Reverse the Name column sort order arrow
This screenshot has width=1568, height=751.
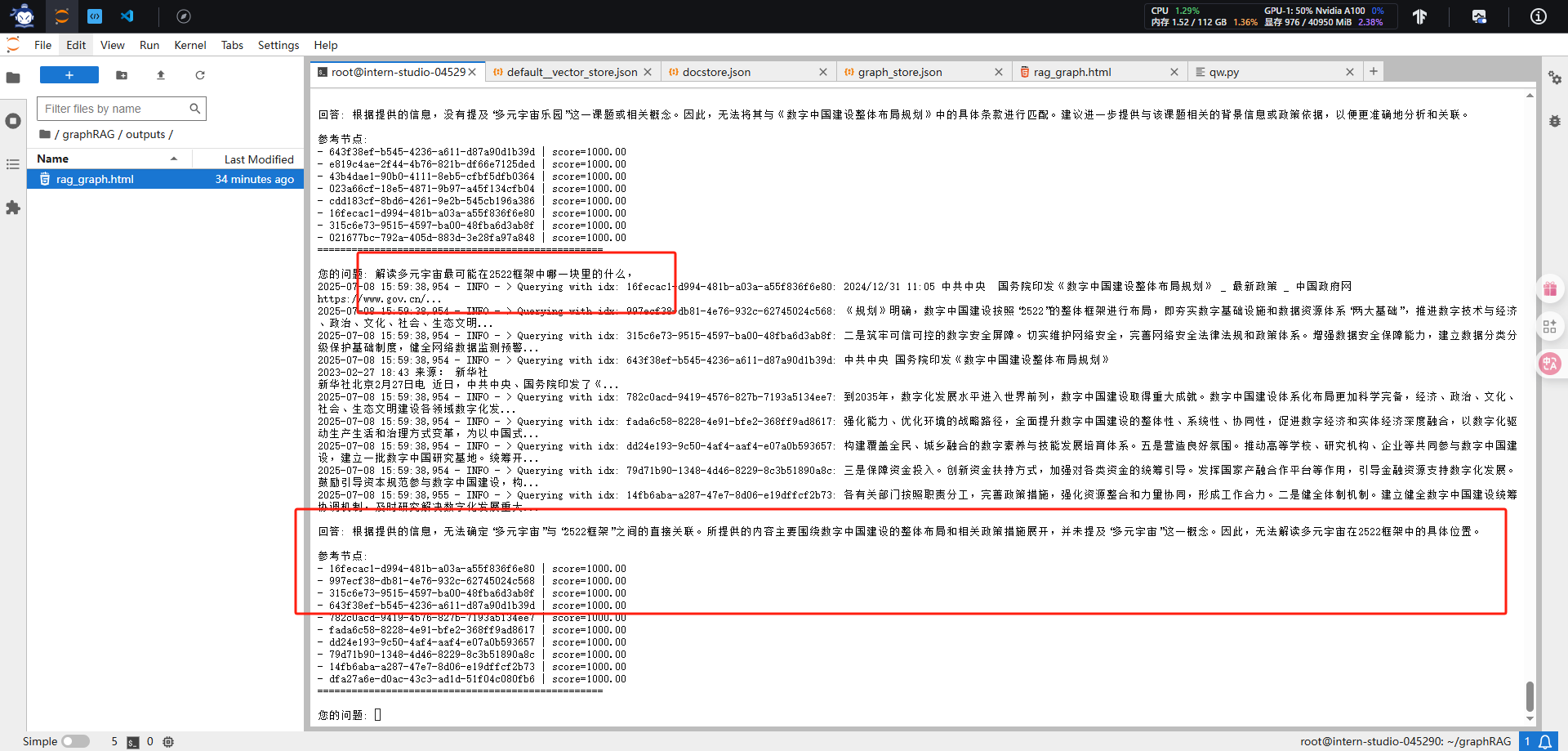coord(173,158)
